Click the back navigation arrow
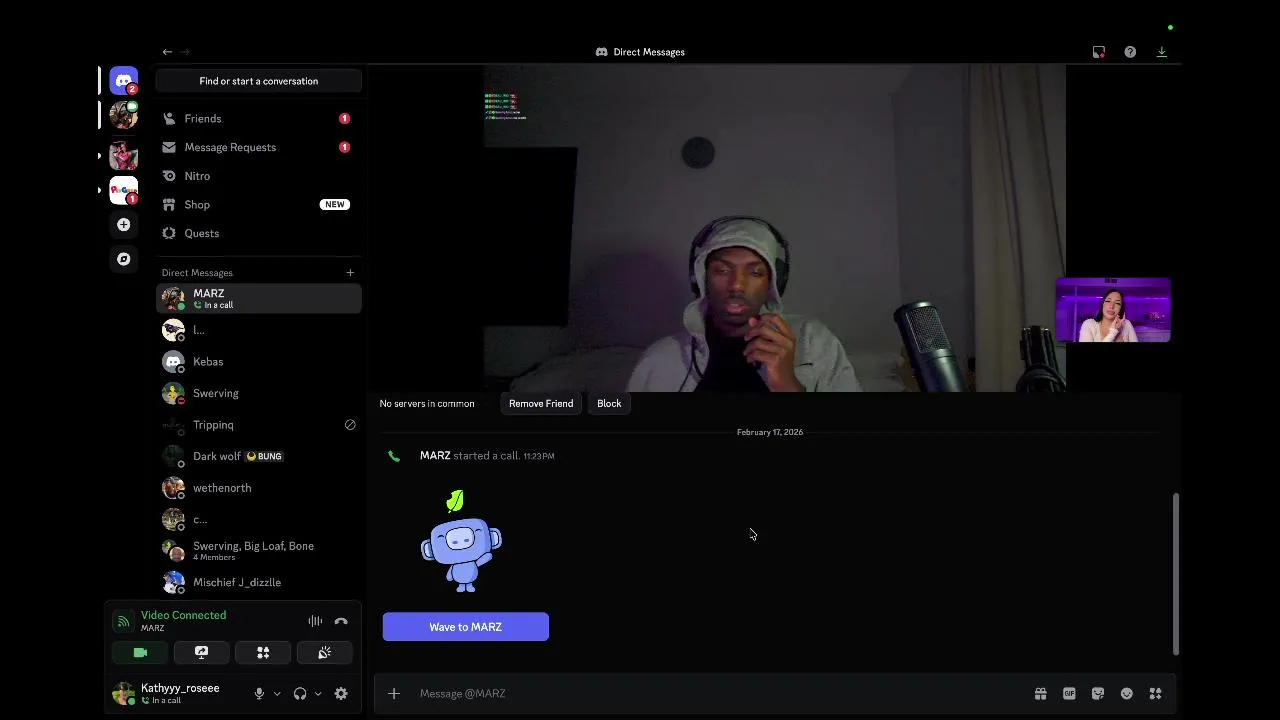 point(167,52)
